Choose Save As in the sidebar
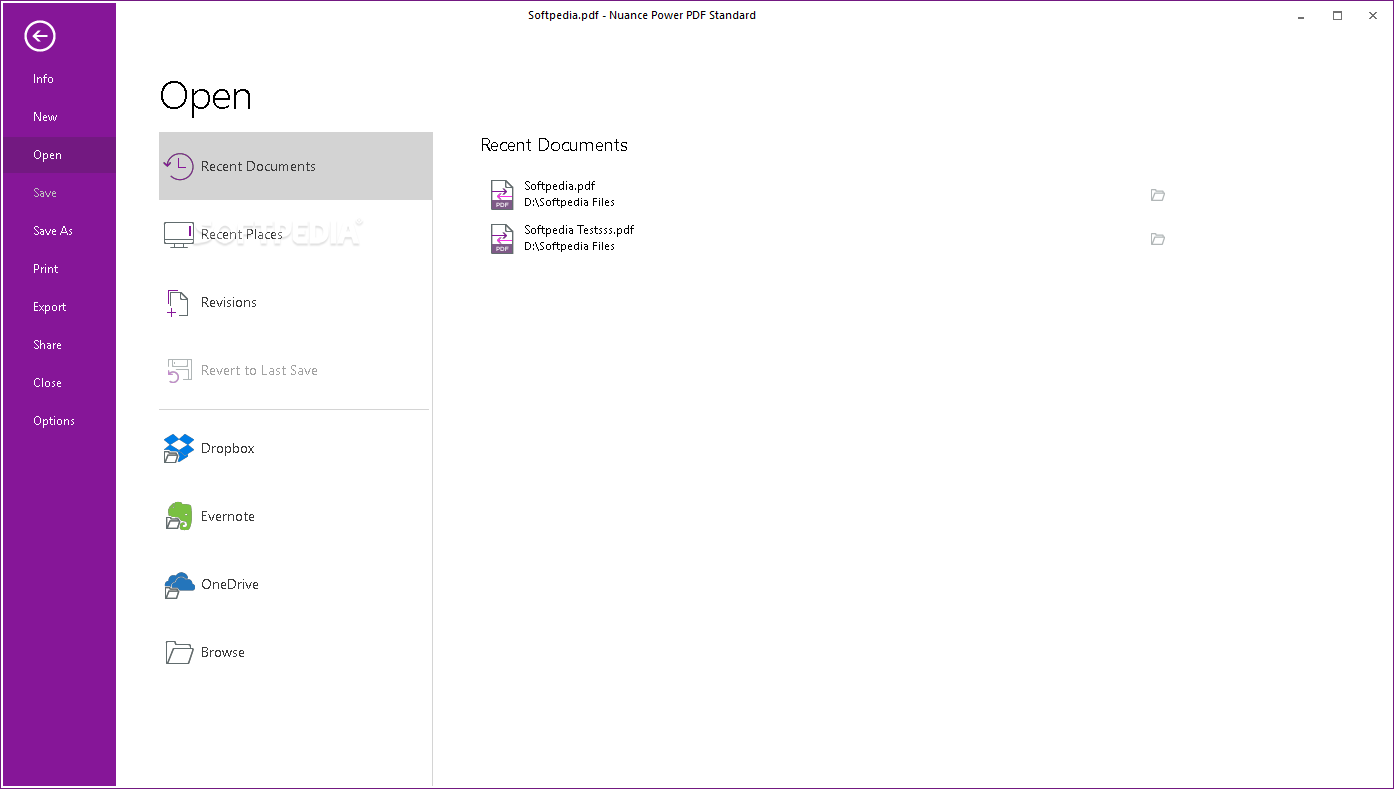 (x=53, y=231)
